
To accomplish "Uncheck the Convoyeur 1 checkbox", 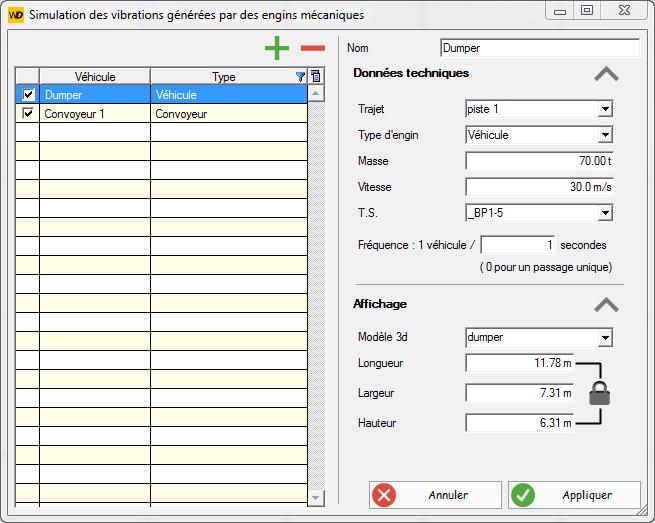I will [x=28, y=113].
